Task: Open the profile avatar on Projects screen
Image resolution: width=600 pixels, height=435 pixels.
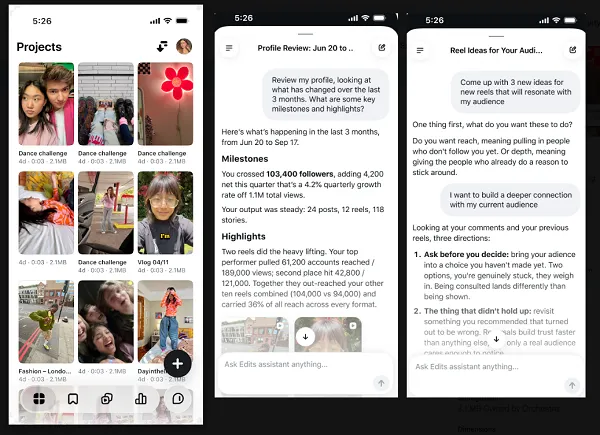Action: [x=184, y=46]
